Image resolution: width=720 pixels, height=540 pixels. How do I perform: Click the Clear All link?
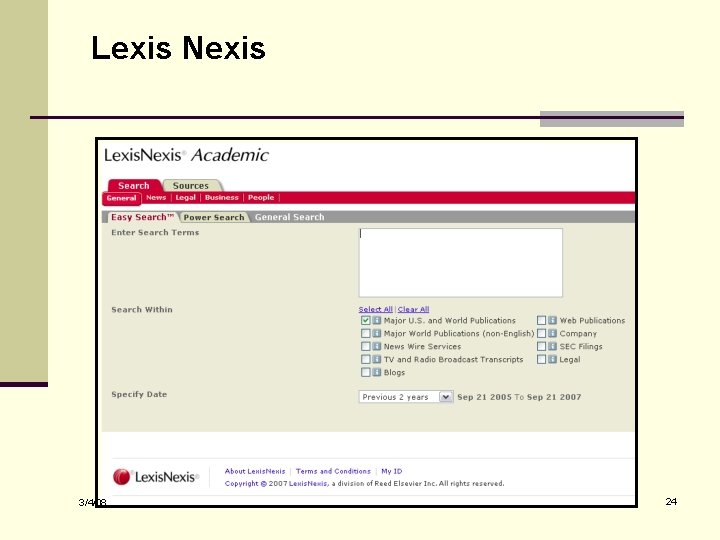[x=413, y=309]
